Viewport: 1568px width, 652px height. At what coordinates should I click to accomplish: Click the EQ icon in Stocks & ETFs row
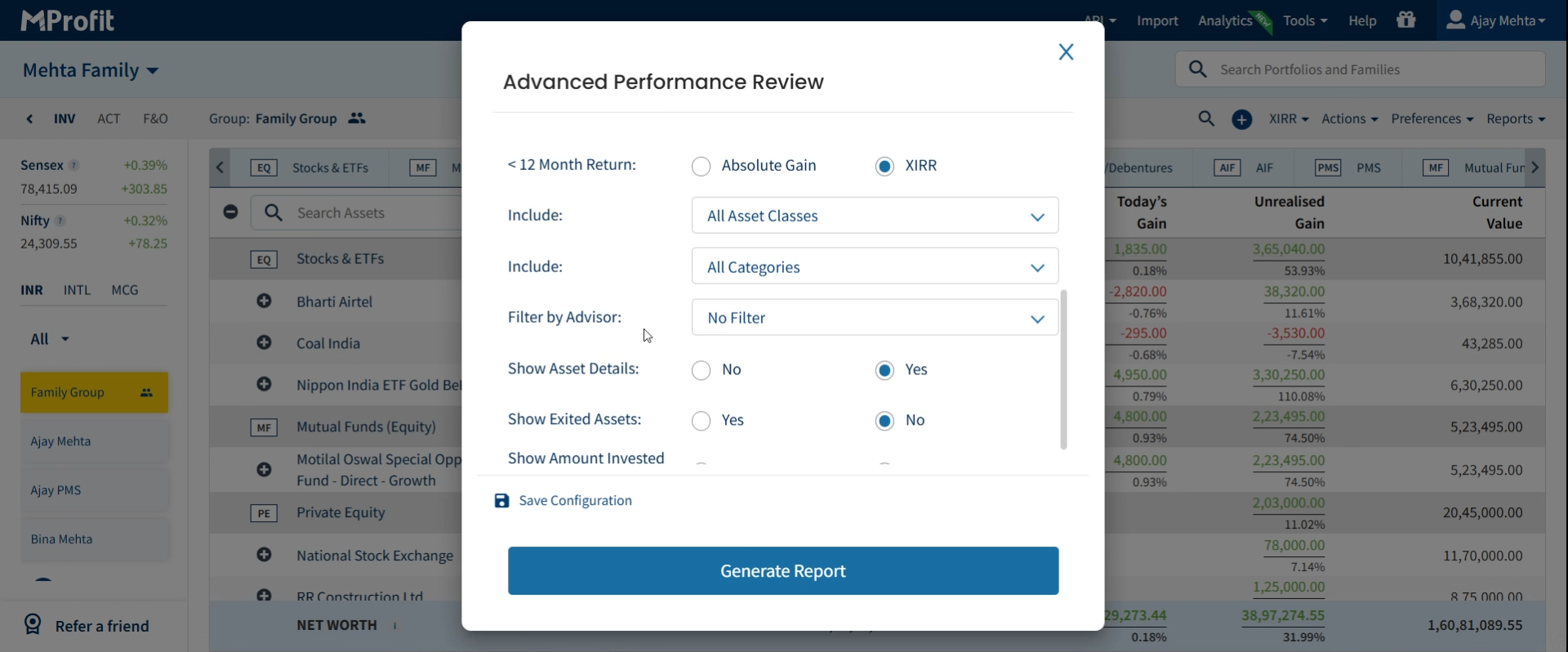264,260
